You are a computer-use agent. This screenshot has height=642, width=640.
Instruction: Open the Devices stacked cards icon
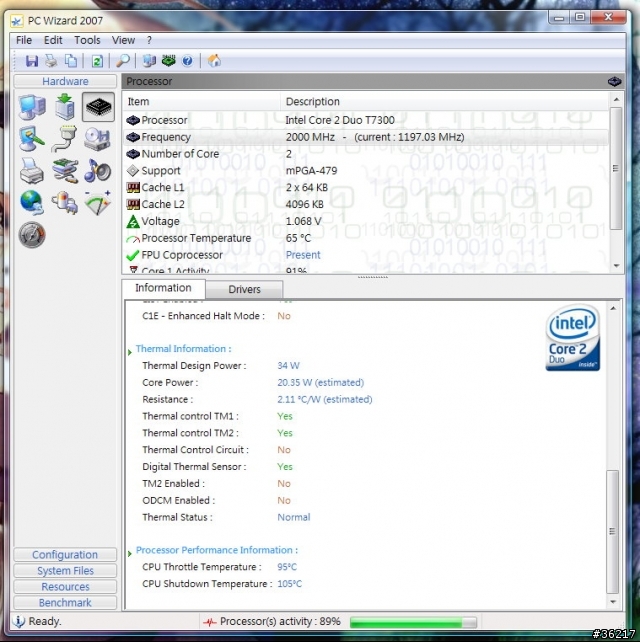tap(65, 170)
